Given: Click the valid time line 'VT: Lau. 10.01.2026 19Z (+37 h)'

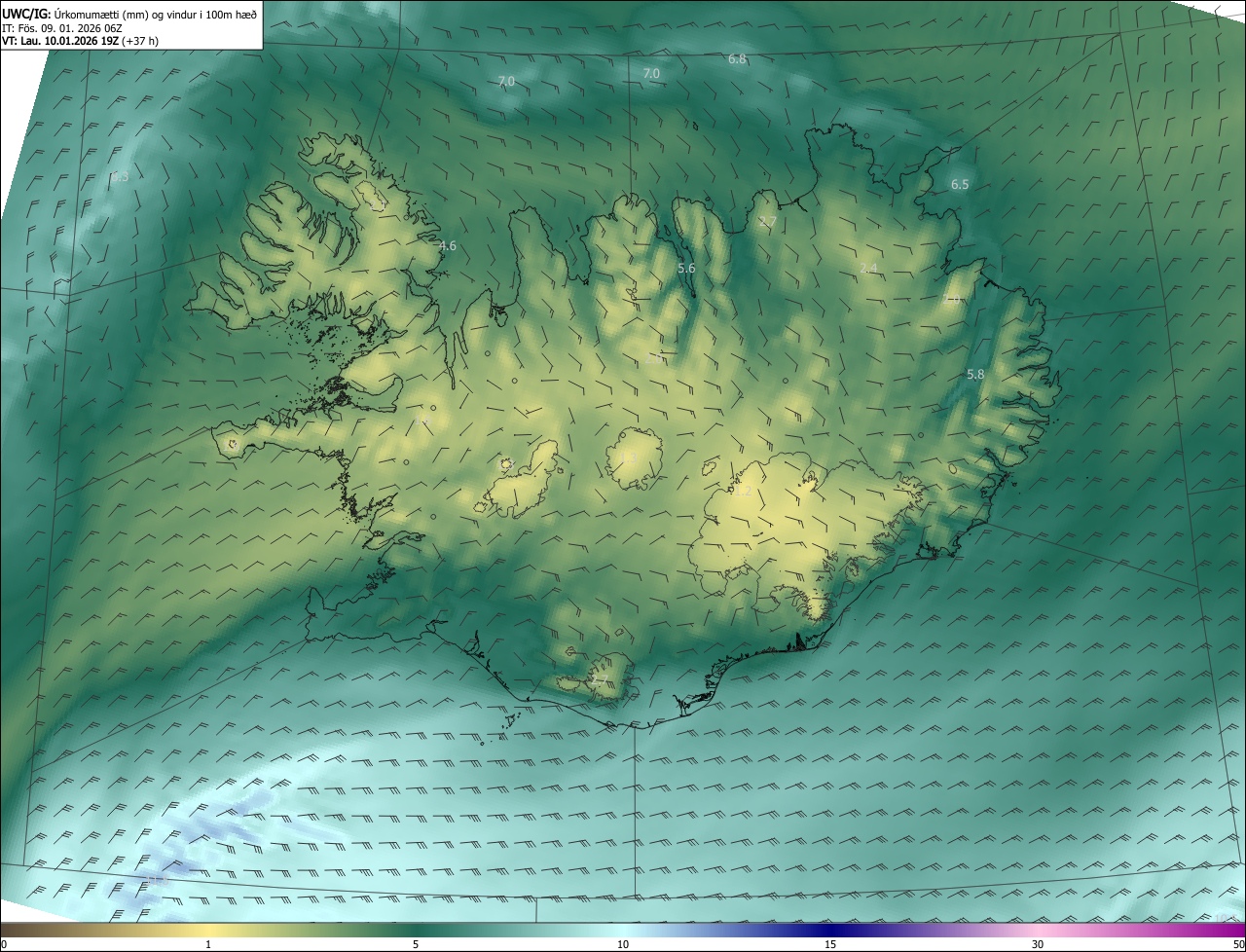Looking at the screenshot, I should 81,41.
